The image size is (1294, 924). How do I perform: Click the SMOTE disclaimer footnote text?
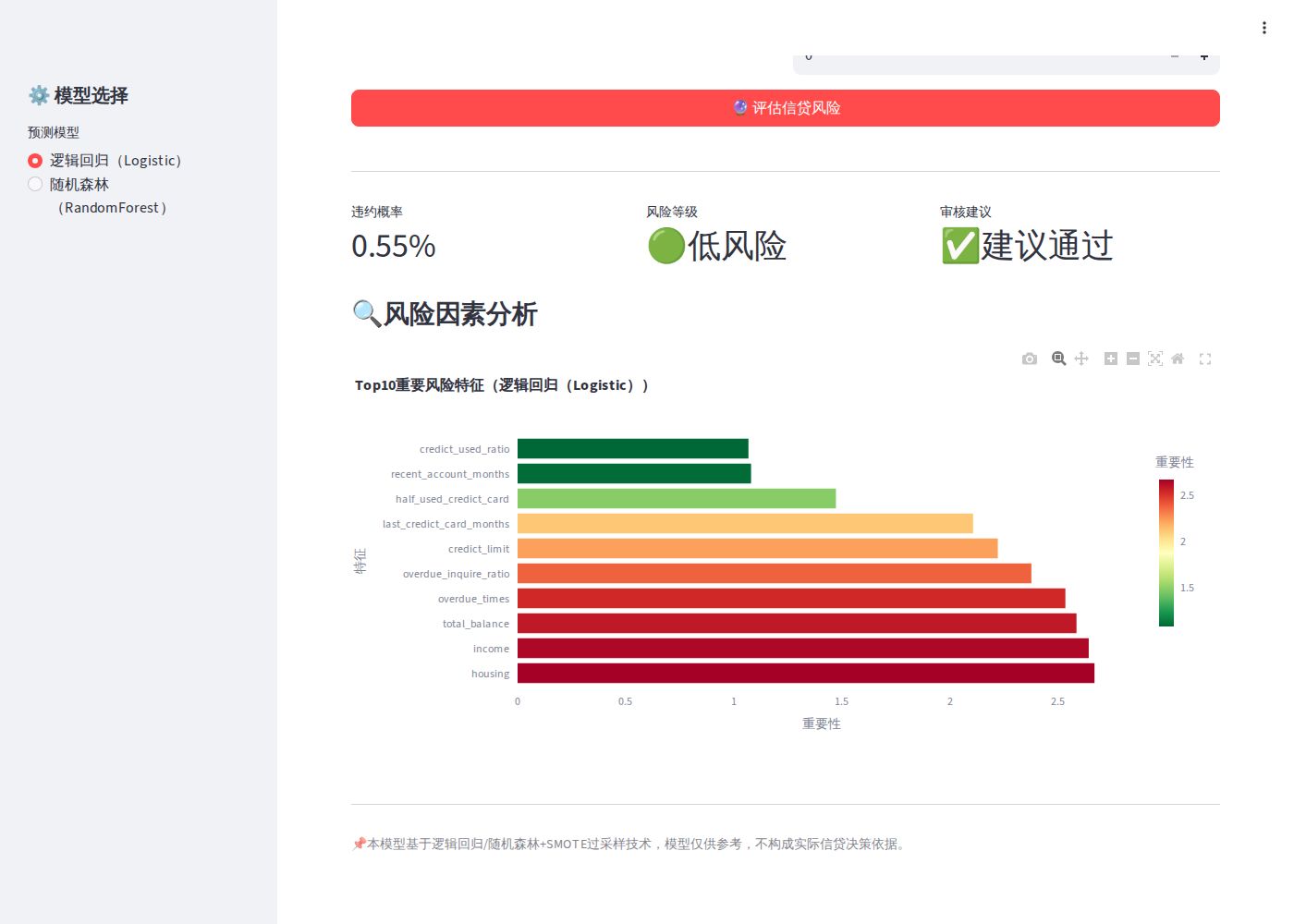coord(629,844)
